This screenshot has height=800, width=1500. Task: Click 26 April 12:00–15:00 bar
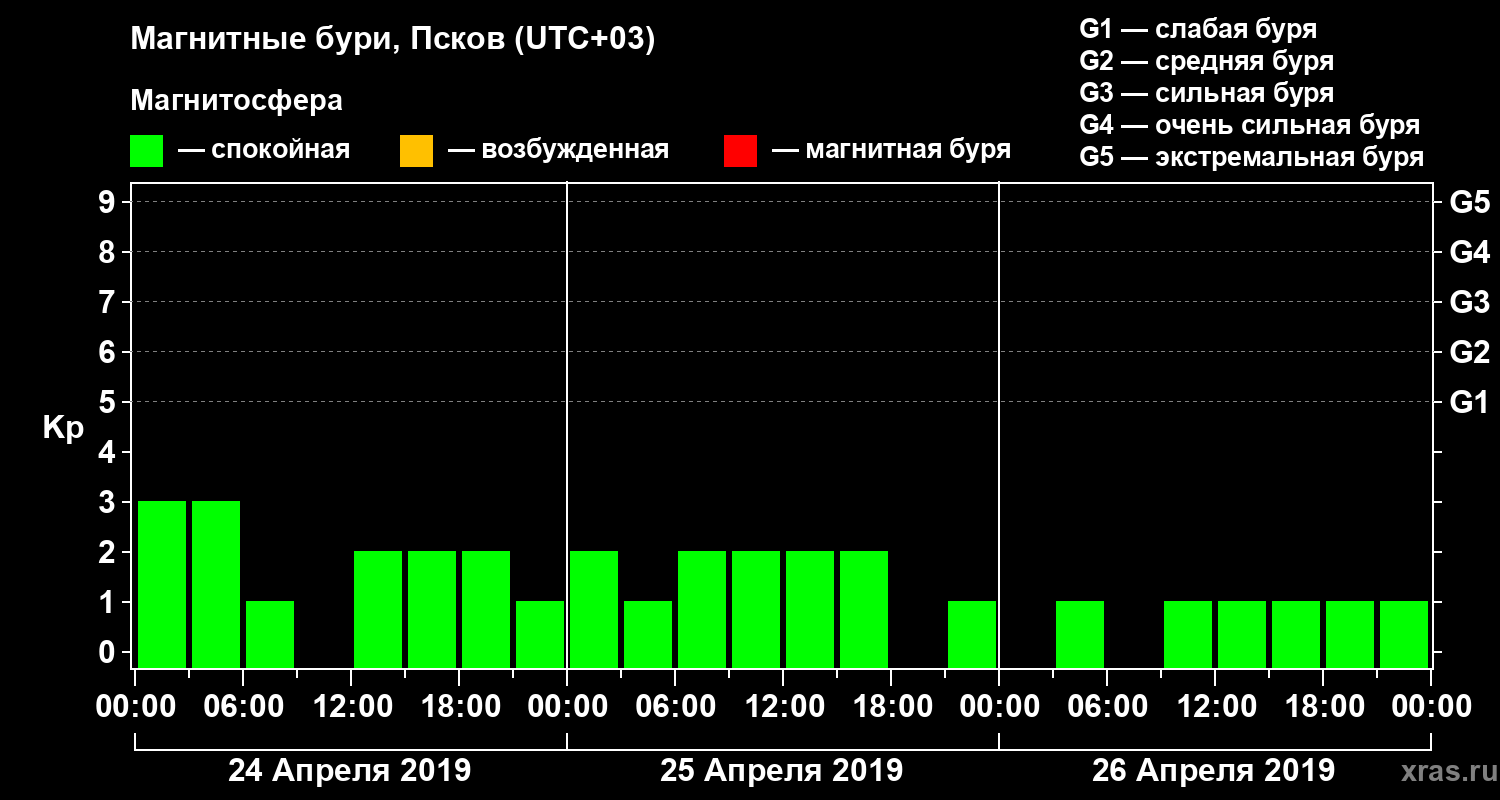pyautogui.click(x=1242, y=634)
